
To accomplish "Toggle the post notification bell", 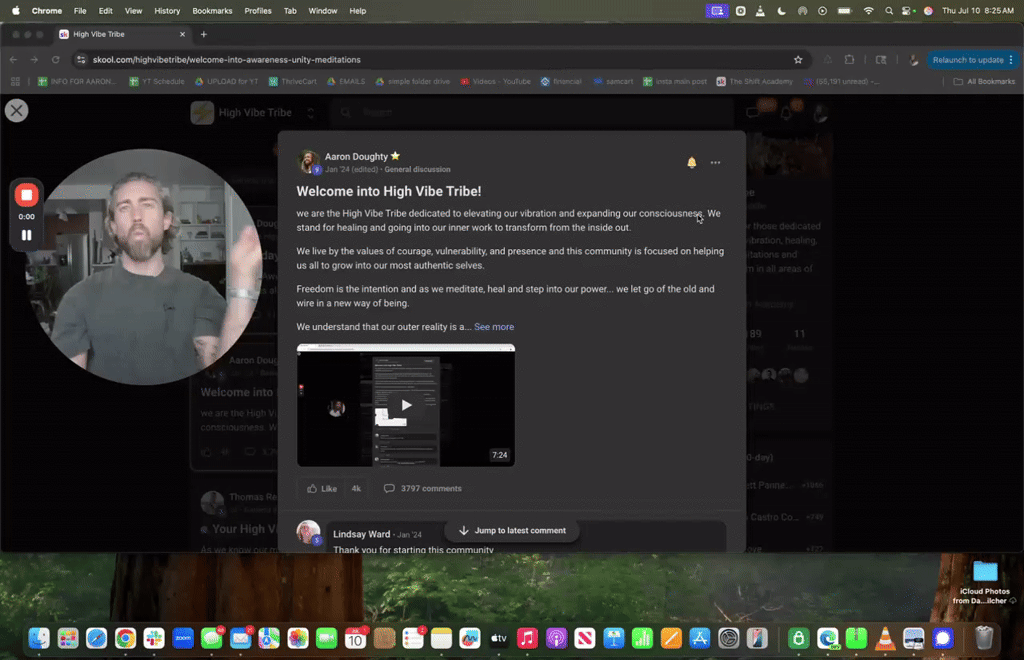I will point(692,163).
